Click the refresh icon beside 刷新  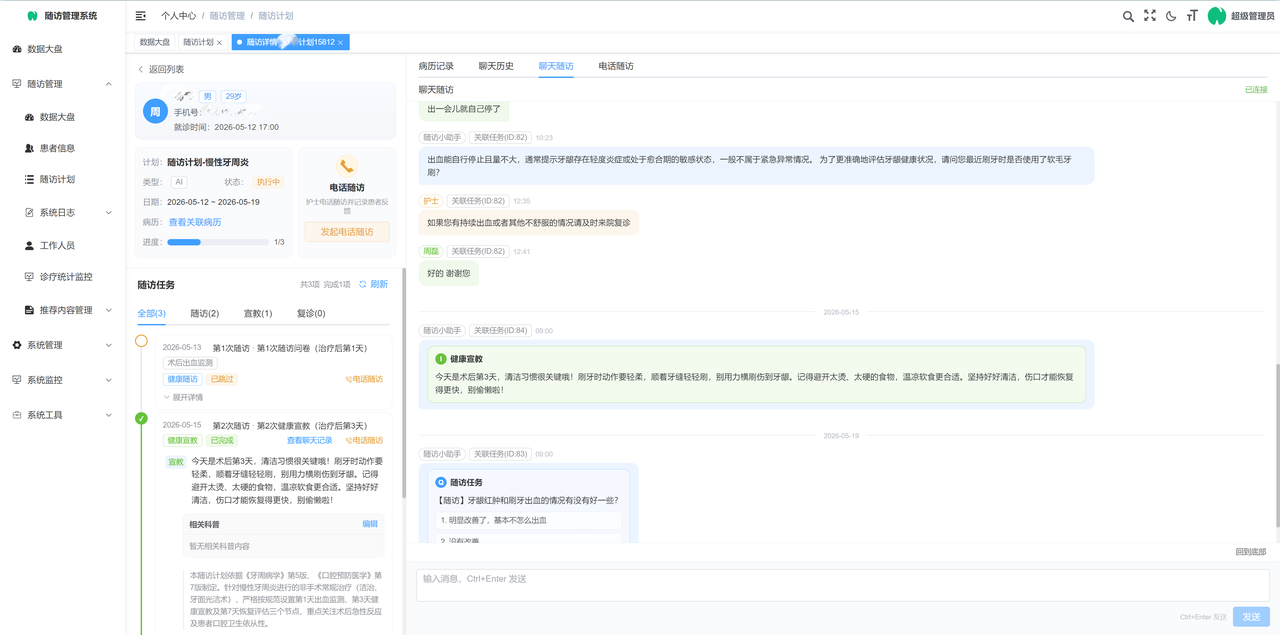tap(363, 284)
